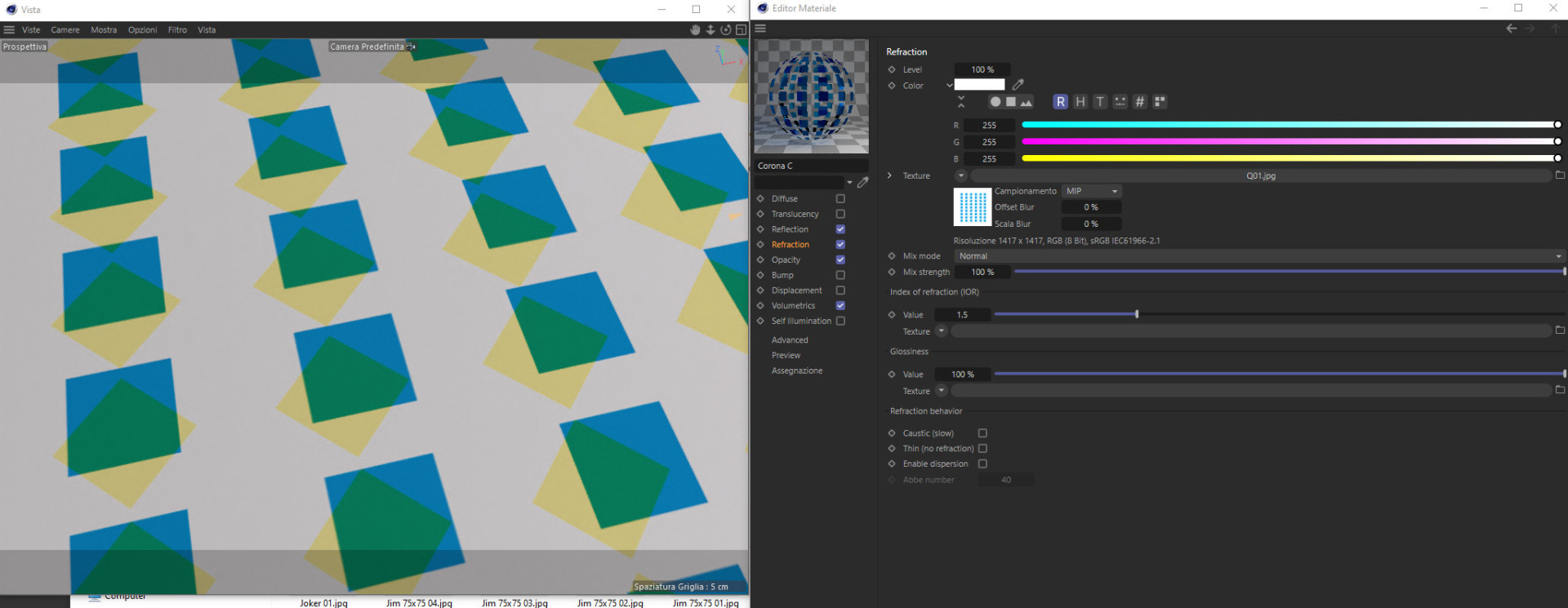Screen dimensions: 1568x608
Task: Expand the Texture section arrow
Action: coord(889,175)
